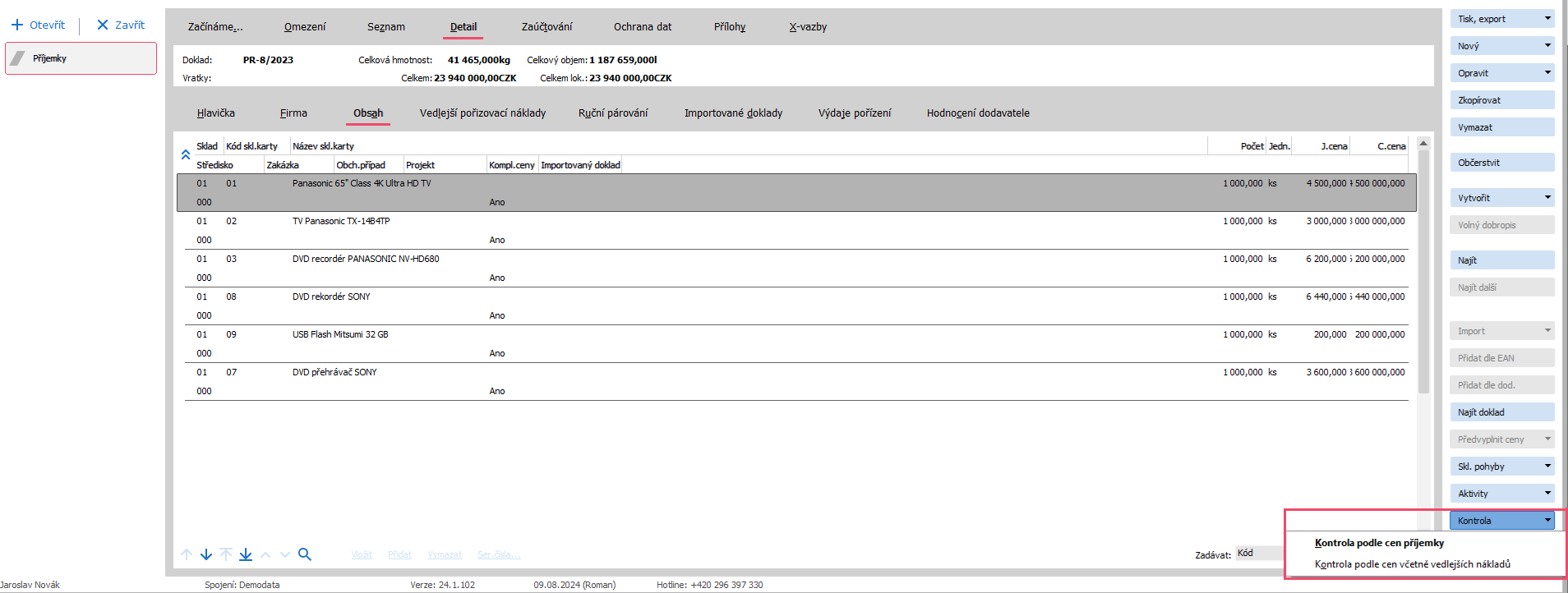
Task: Click the Najít doklad button
Action: point(1502,412)
